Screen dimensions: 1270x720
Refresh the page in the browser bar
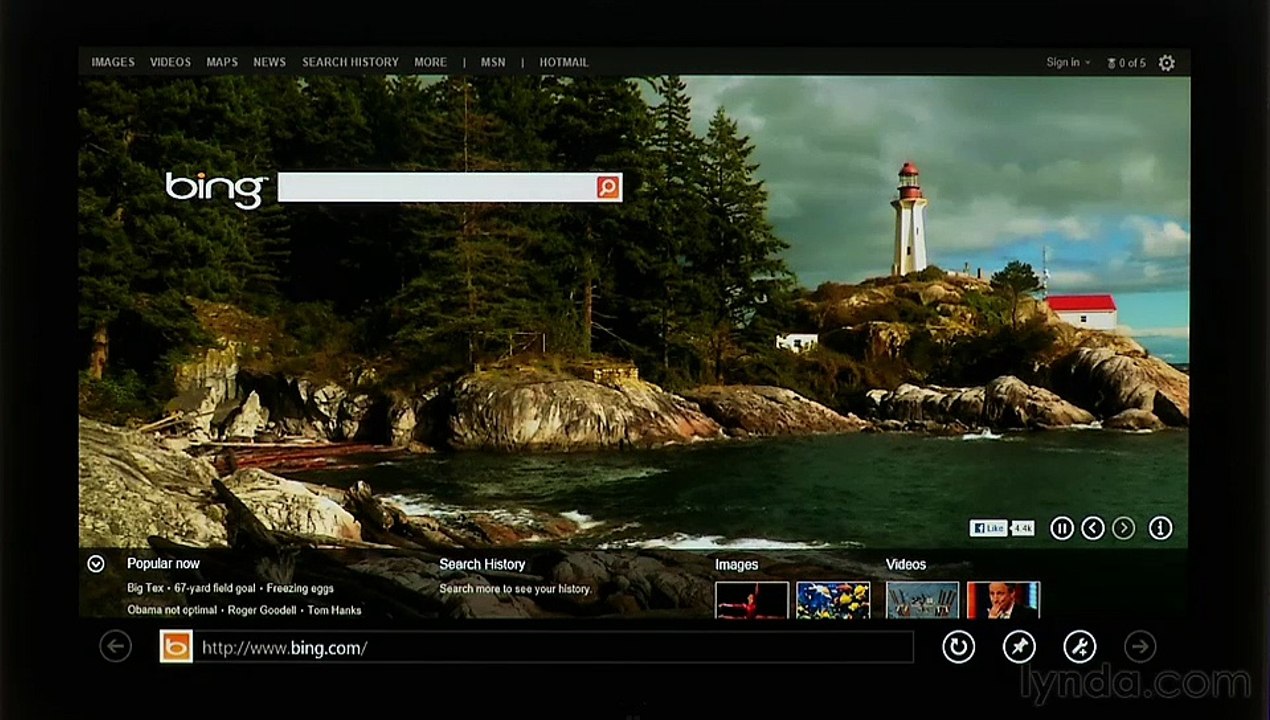pos(958,647)
